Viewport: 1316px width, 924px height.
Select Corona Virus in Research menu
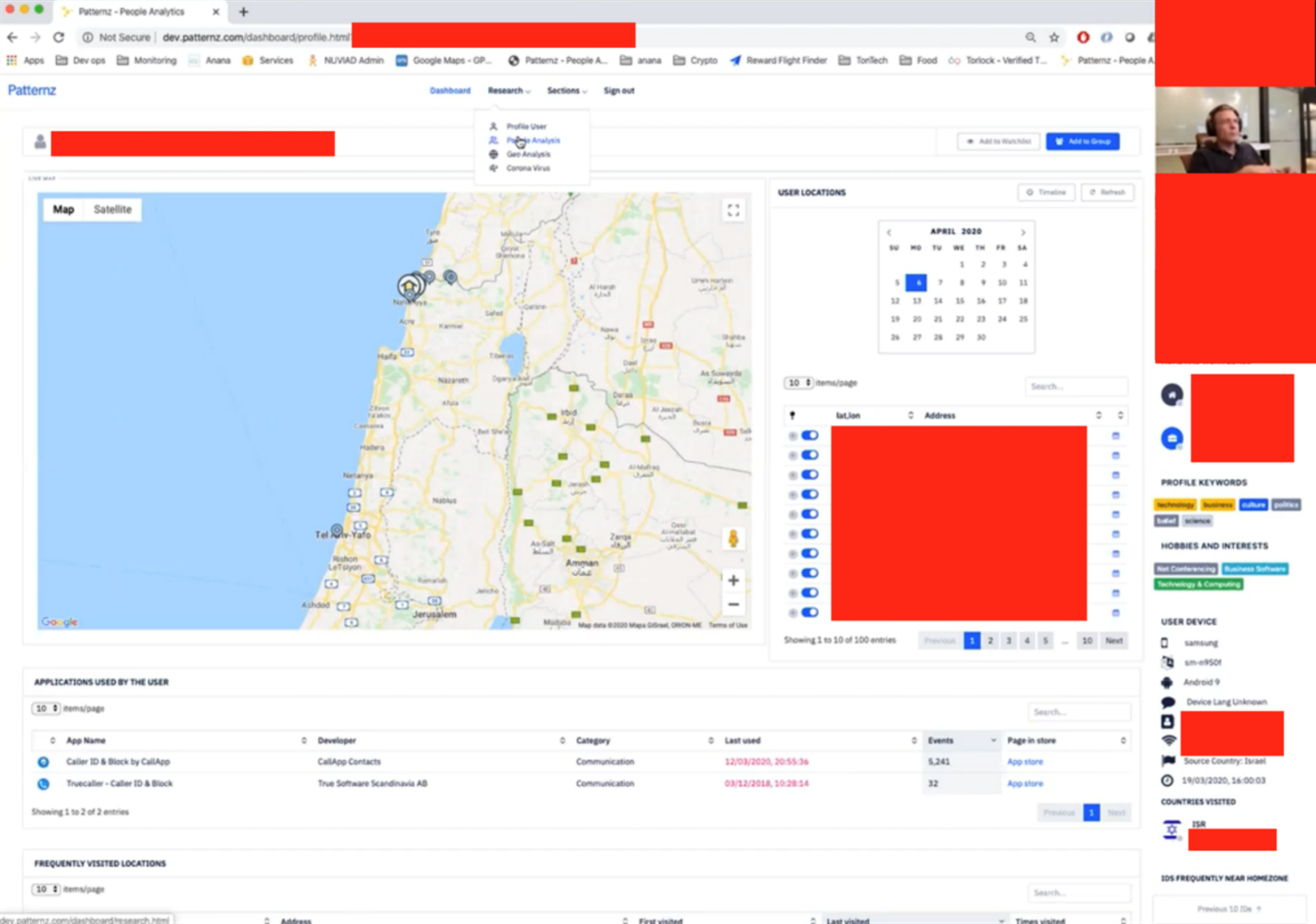tap(527, 168)
